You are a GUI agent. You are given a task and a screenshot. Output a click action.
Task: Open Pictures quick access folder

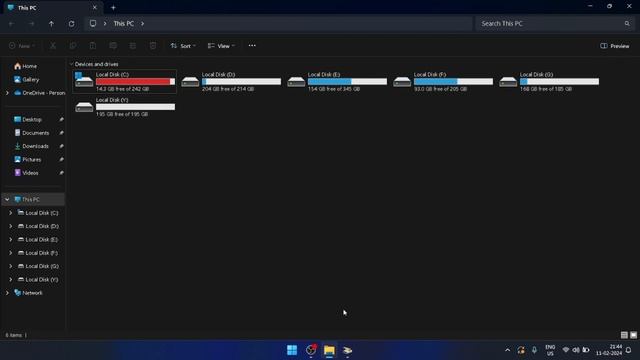28,160
